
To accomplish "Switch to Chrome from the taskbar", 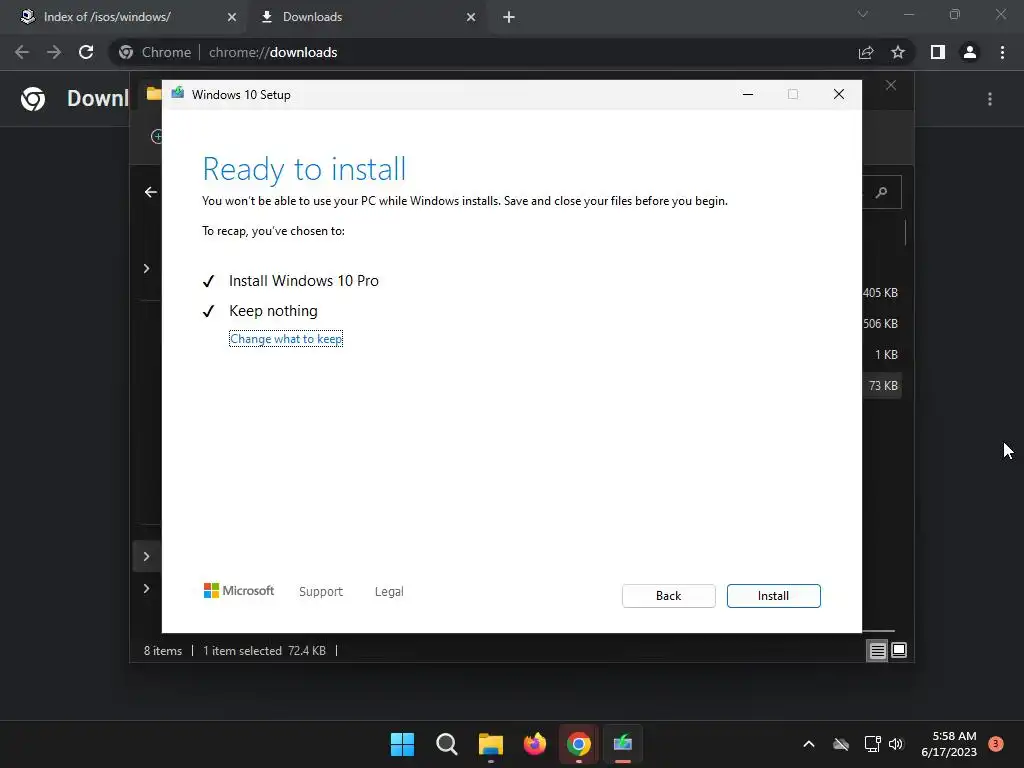I will (579, 744).
